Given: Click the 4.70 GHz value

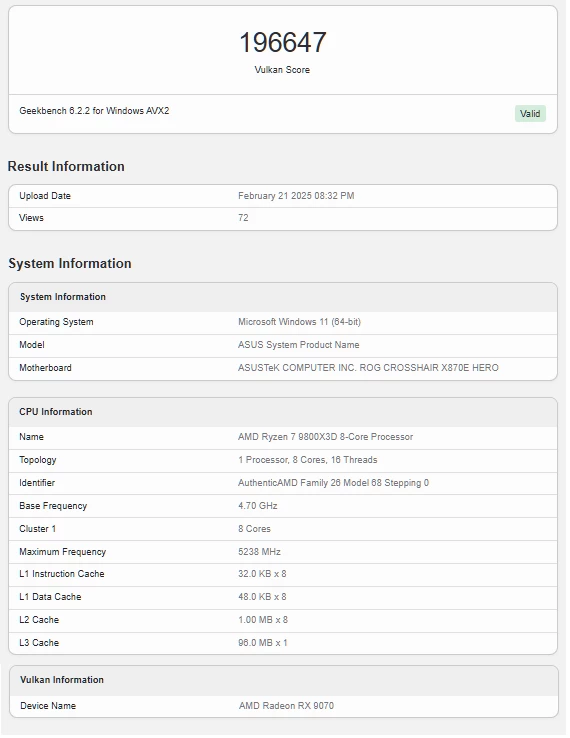Looking at the screenshot, I should click(x=257, y=506).
